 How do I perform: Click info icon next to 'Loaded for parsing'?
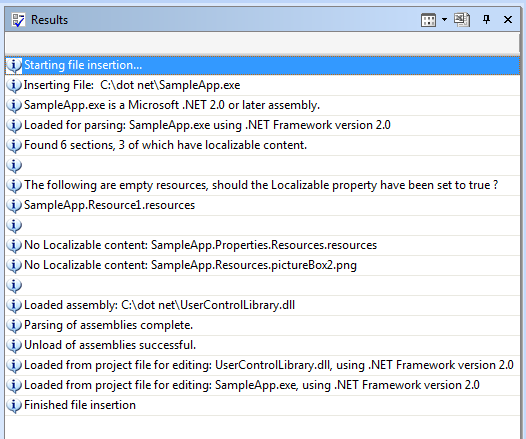point(14,125)
